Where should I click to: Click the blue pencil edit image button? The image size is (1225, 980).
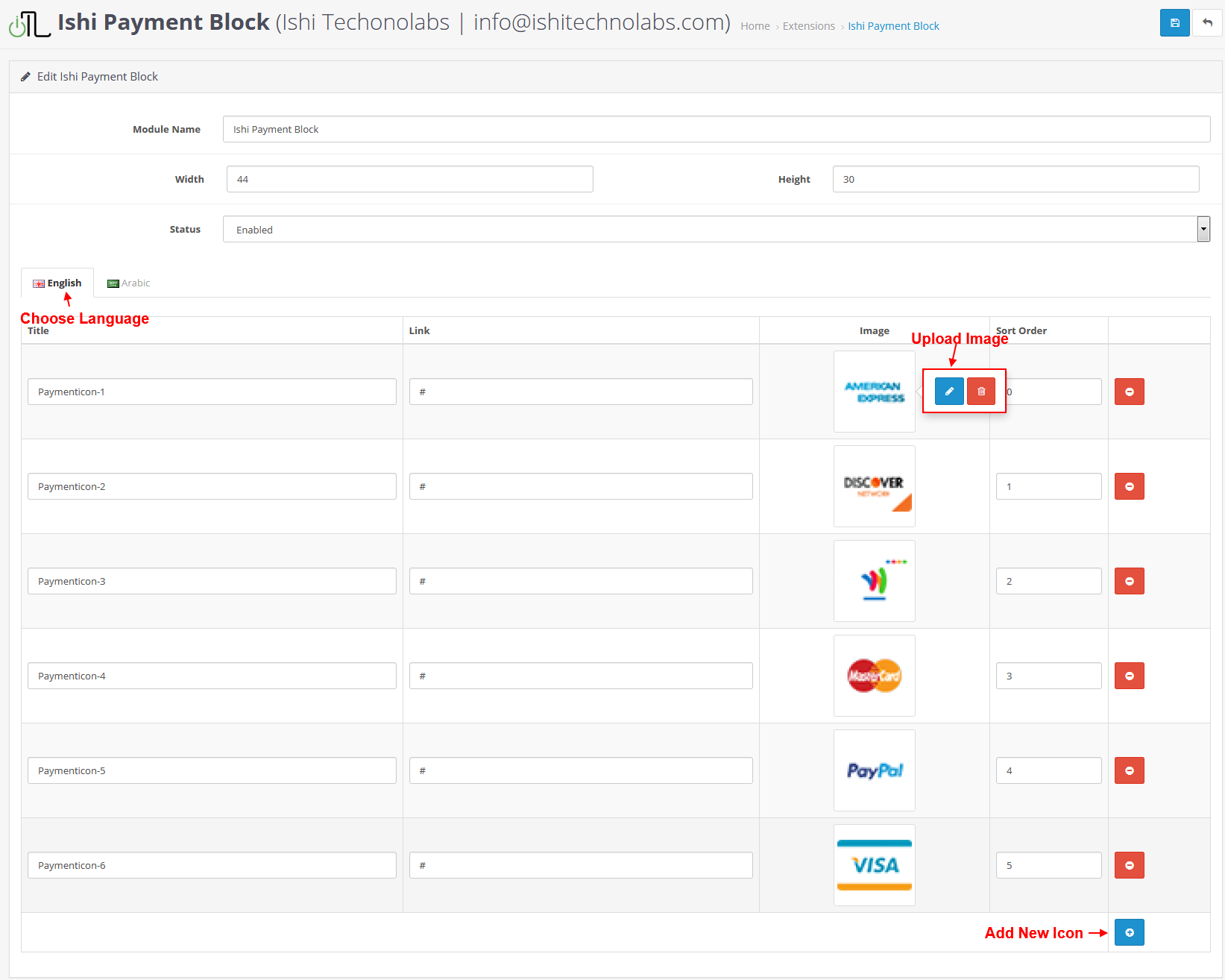tap(949, 391)
